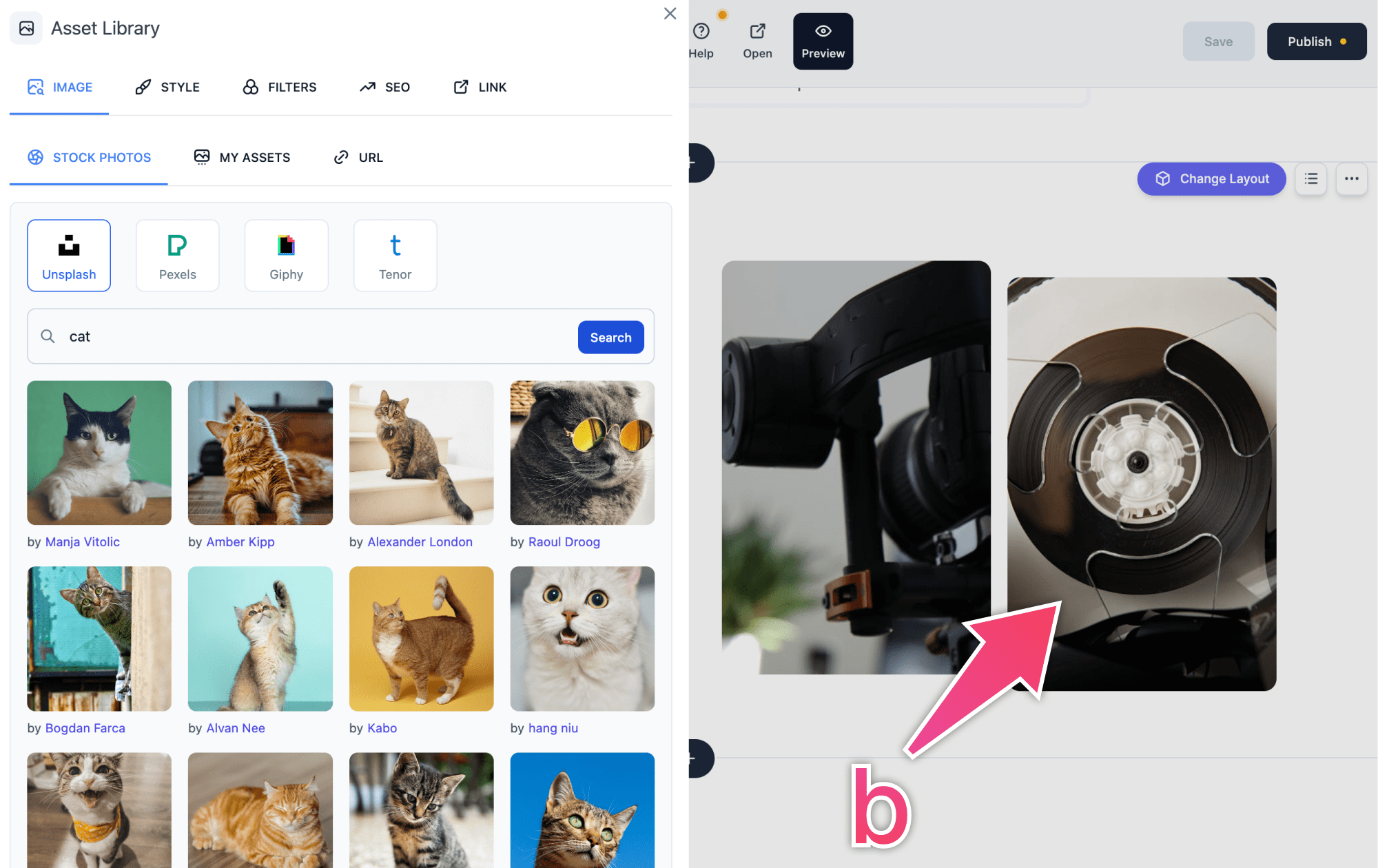Select the cat on blue background photo

pos(582,810)
